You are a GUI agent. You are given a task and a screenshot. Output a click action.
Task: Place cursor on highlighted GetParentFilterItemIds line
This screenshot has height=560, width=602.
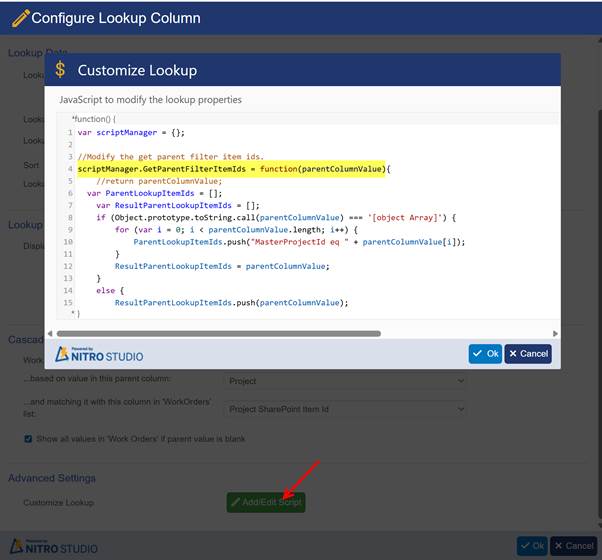point(233,169)
